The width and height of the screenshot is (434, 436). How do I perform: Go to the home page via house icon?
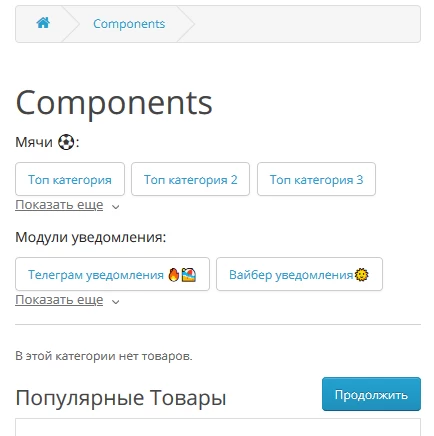43,23
